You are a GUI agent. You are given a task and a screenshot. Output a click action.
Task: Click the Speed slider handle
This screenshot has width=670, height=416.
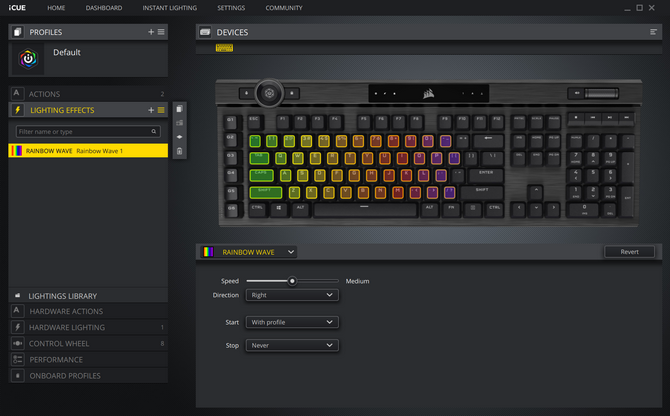292,281
